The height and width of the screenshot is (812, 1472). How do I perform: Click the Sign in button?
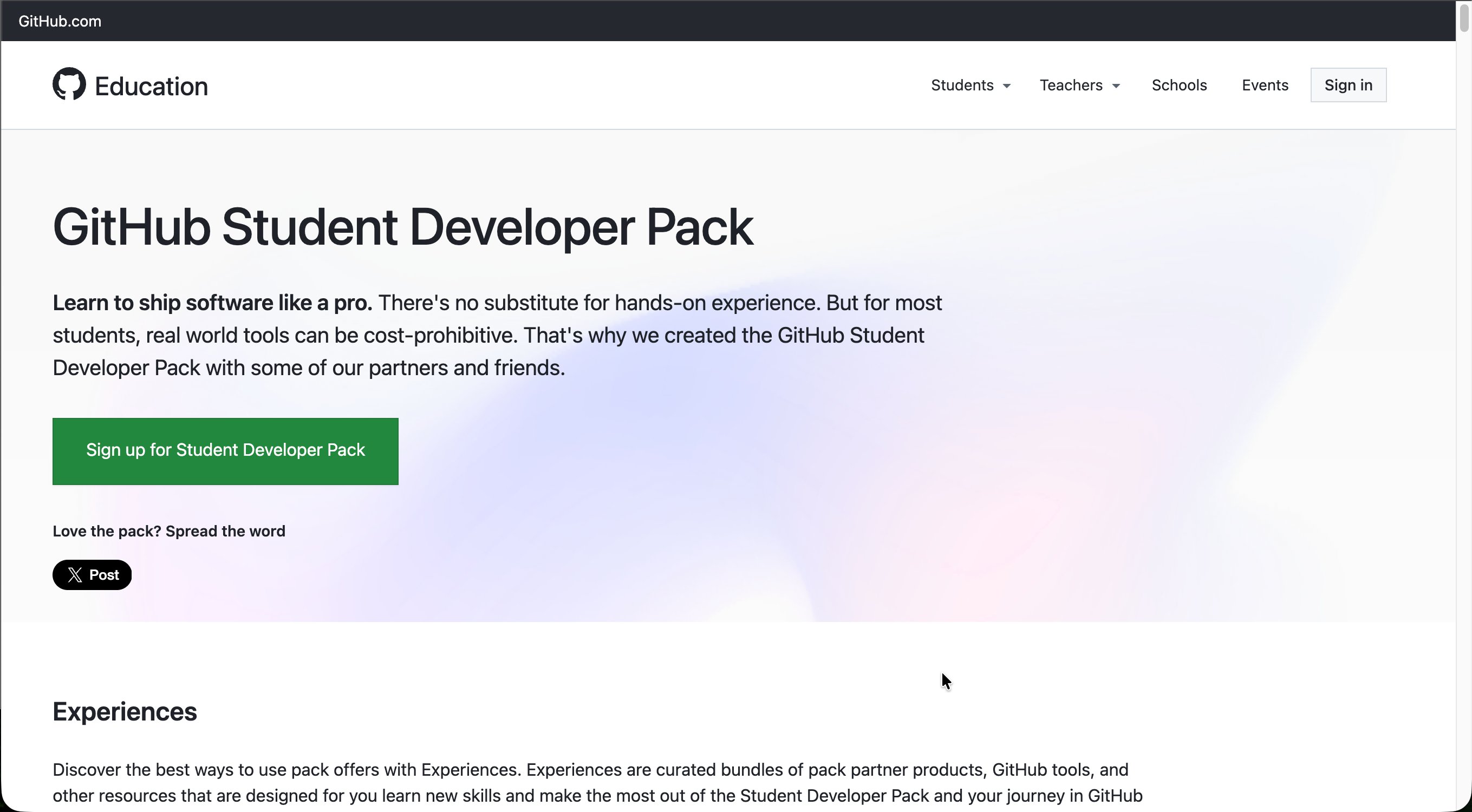click(x=1348, y=85)
